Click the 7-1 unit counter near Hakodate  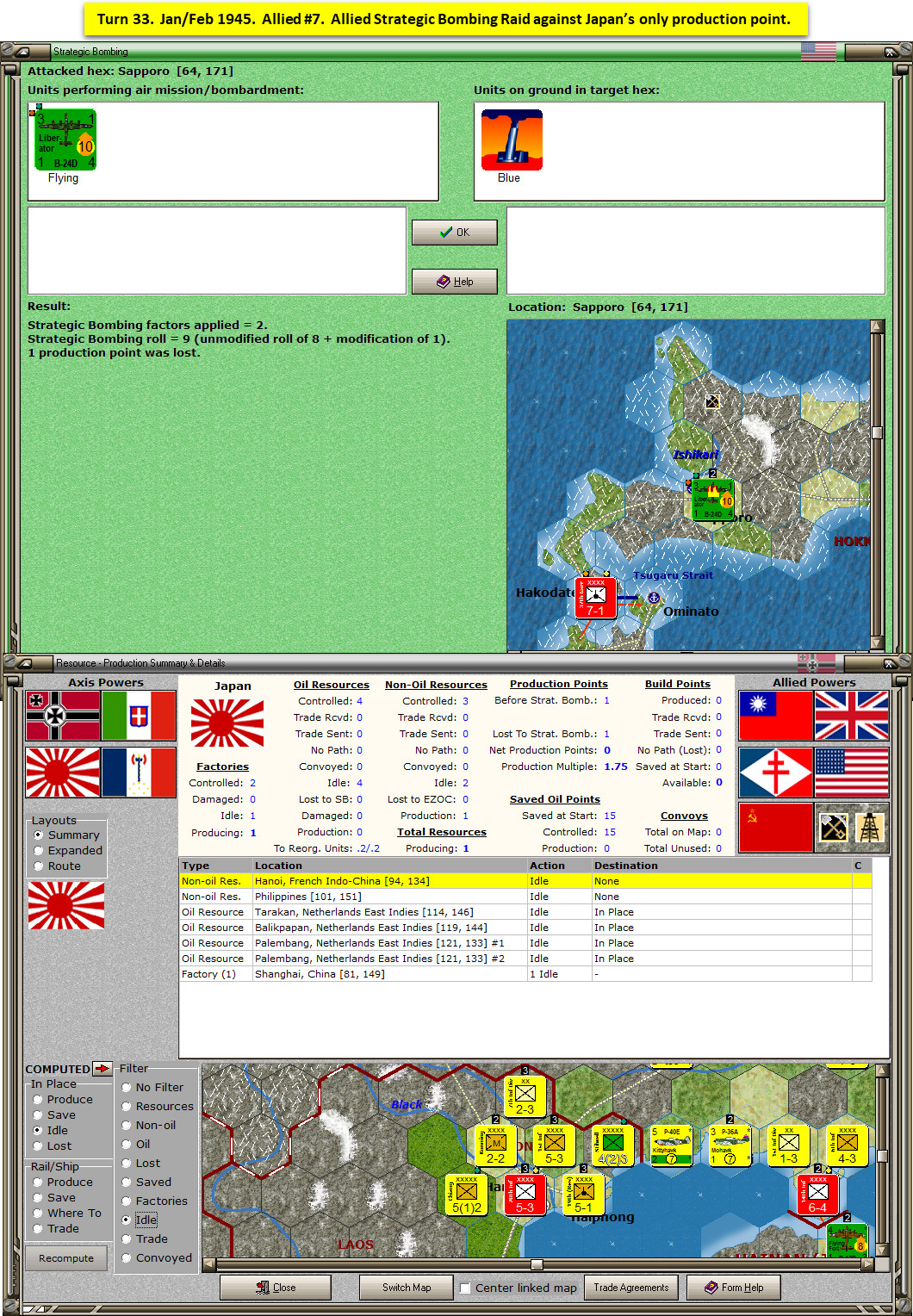[594, 597]
